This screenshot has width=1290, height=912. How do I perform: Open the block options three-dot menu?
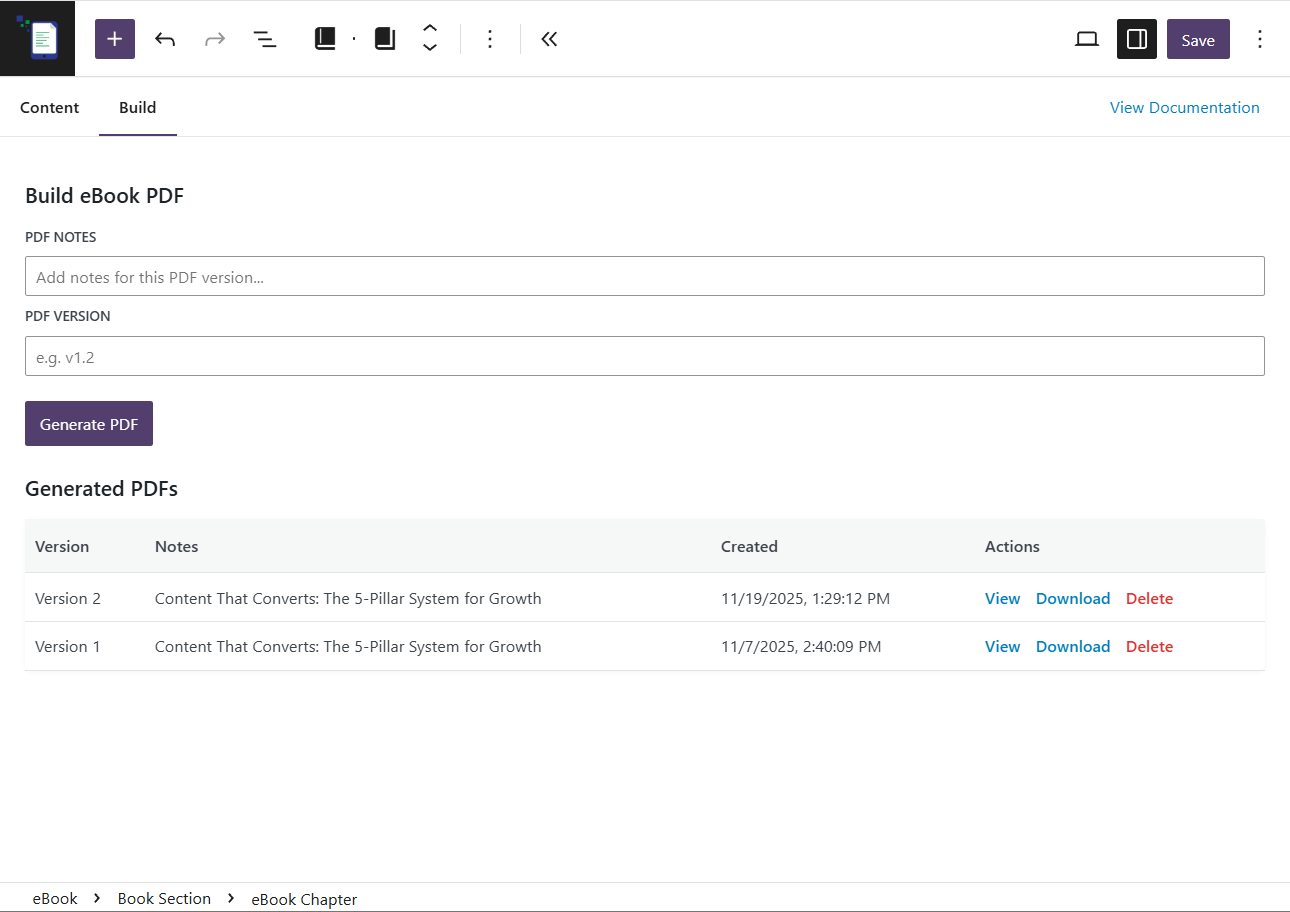[x=490, y=39]
